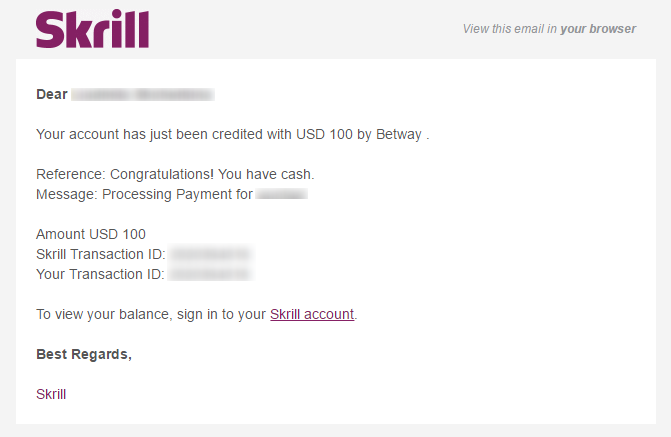Click the blurred name after 'Processing Payment for'
The image size is (671, 437).
point(281,194)
